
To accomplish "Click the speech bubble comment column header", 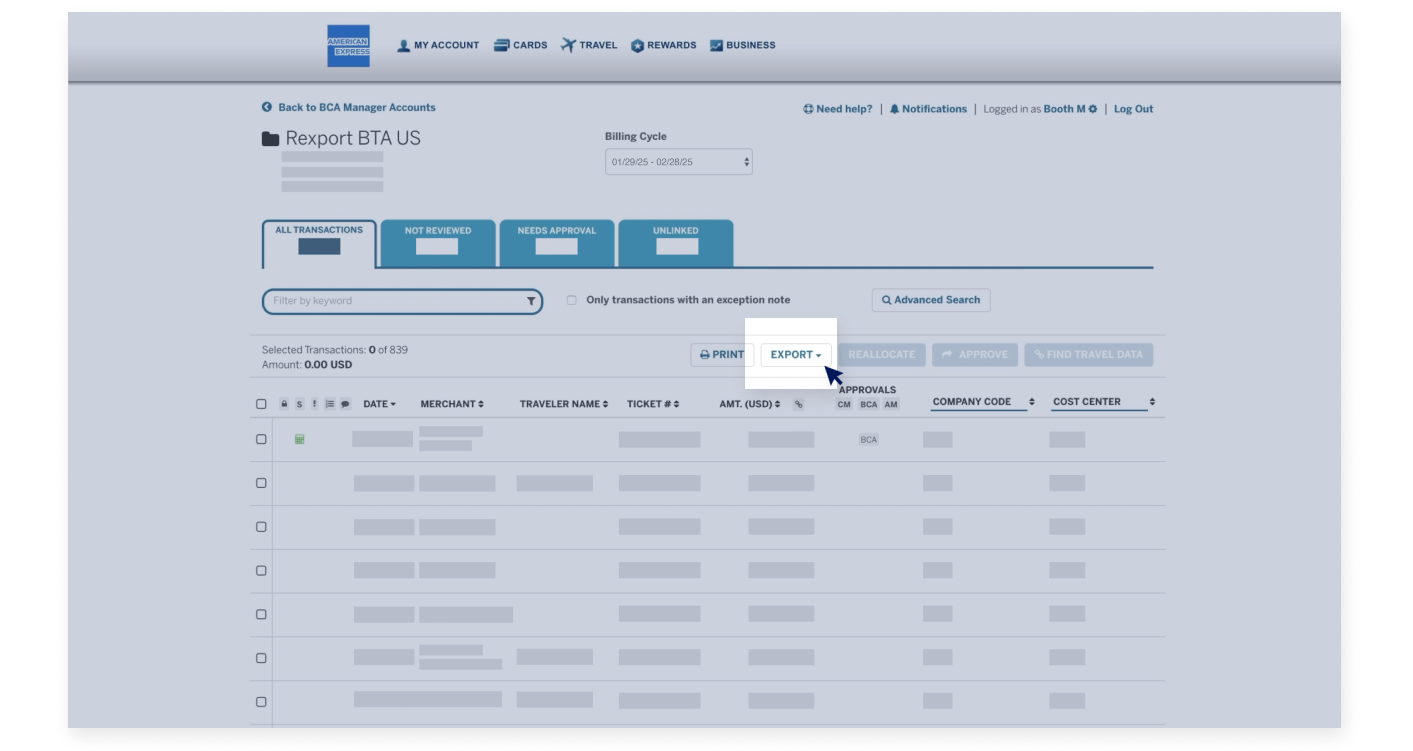I will click(345, 403).
